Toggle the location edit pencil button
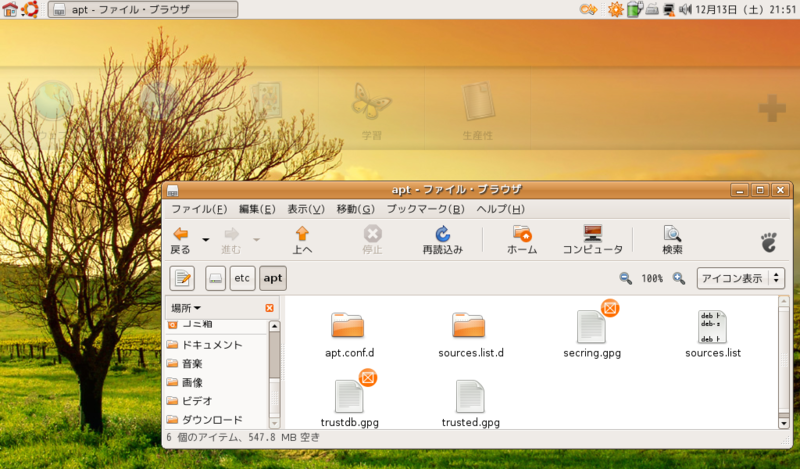This screenshot has height=469, width=800. tap(182, 278)
